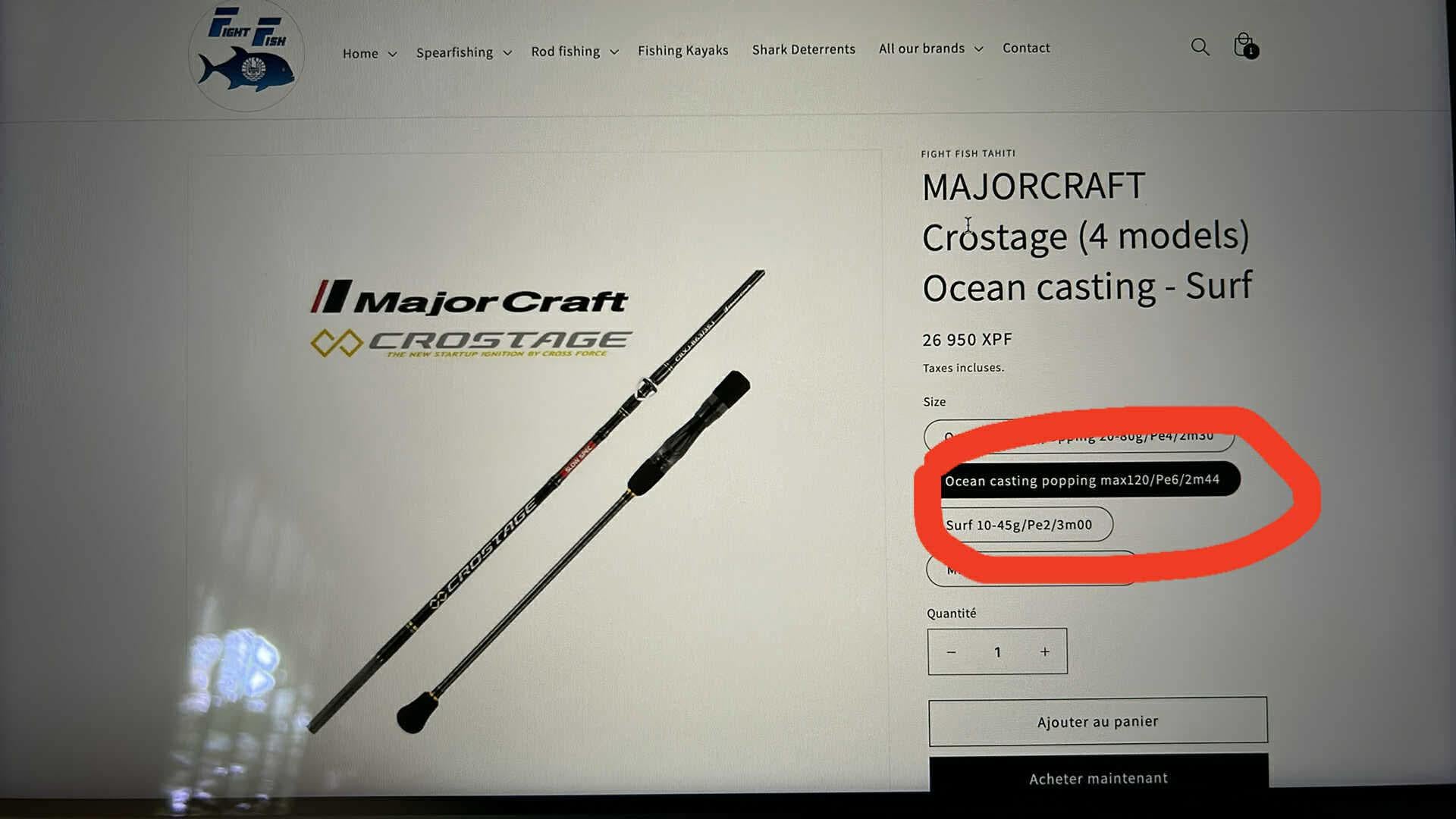Open the shopping cart bag icon

[1244, 46]
